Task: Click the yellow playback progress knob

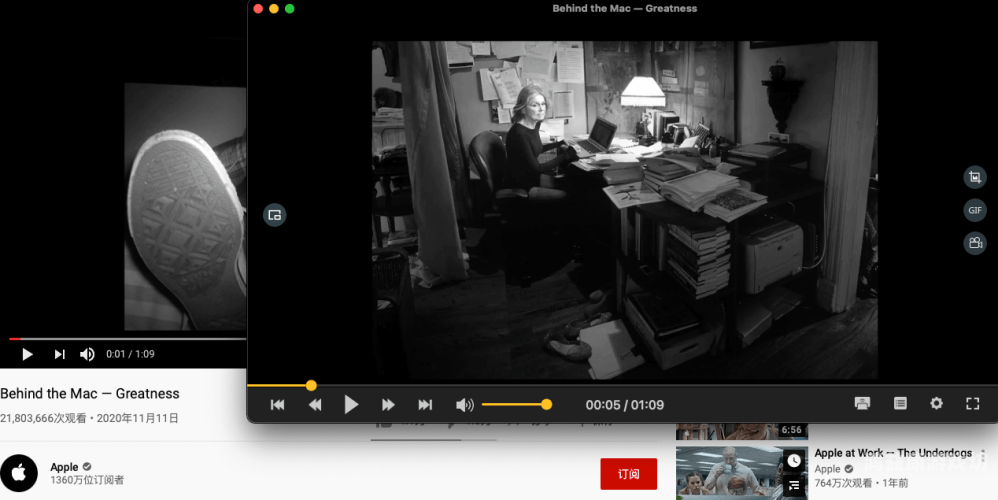Action: point(311,385)
